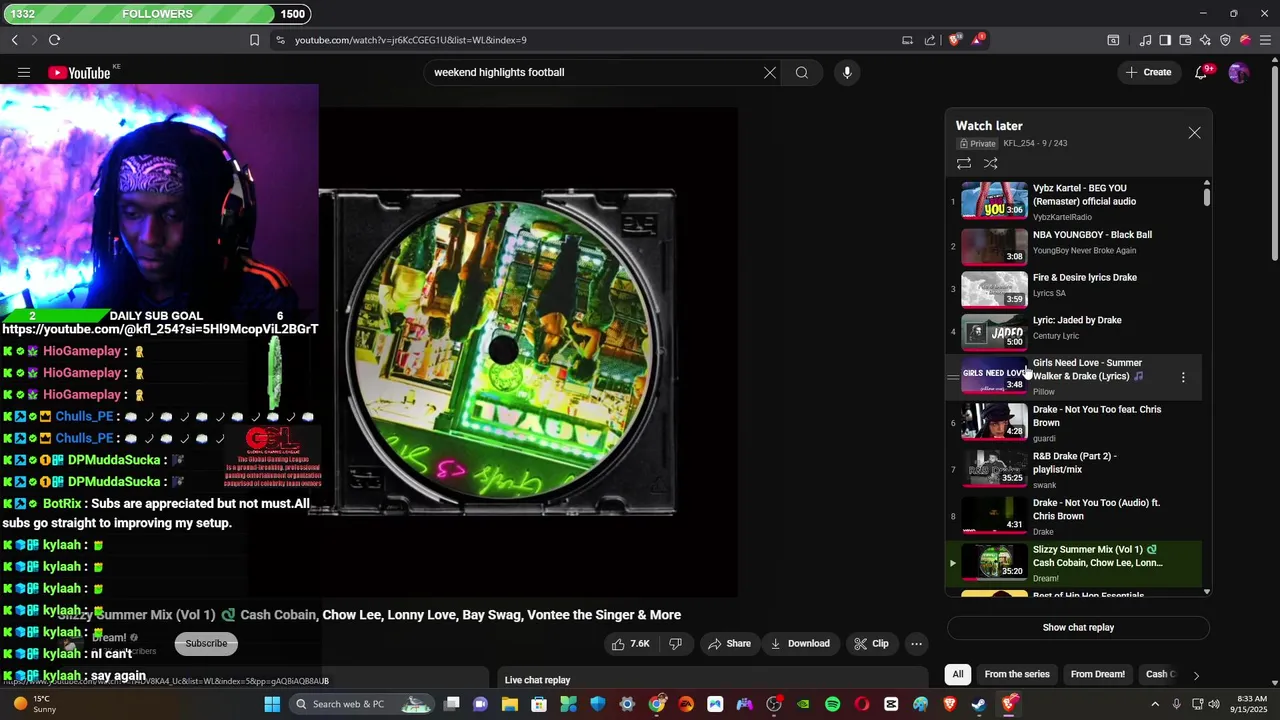
Task: Bookmark this page icon in address bar
Action: pyautogui.click(x=254, y=40)
